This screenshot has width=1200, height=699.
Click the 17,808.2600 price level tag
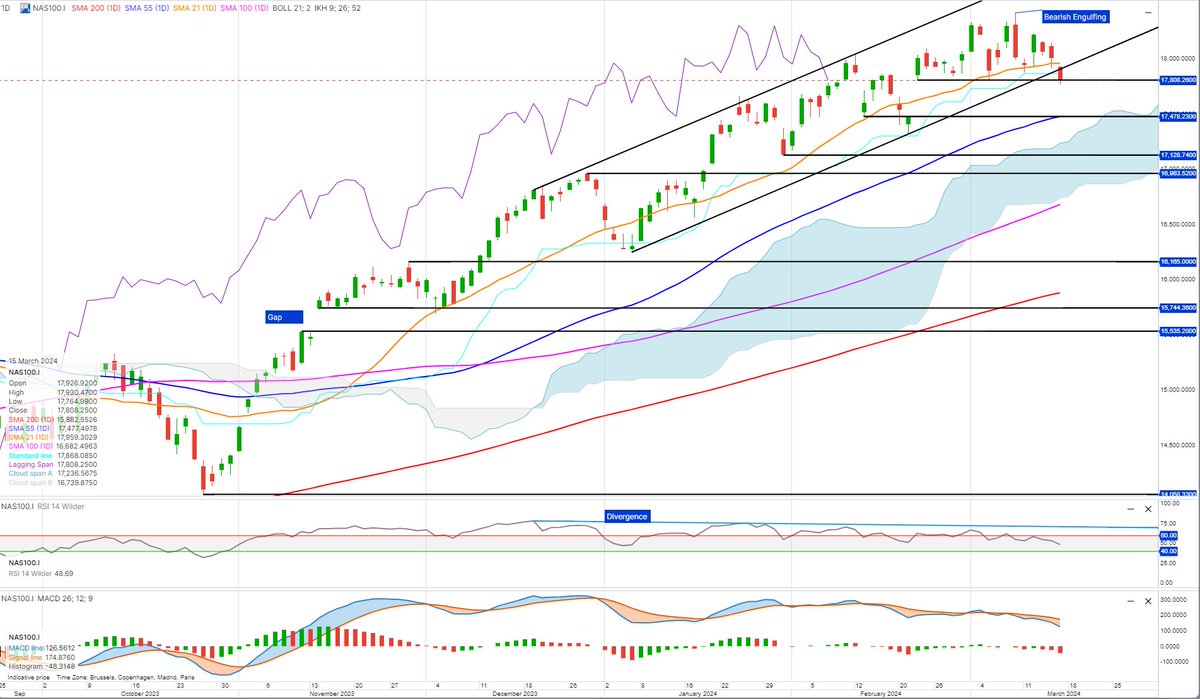tap(1177, 80)
